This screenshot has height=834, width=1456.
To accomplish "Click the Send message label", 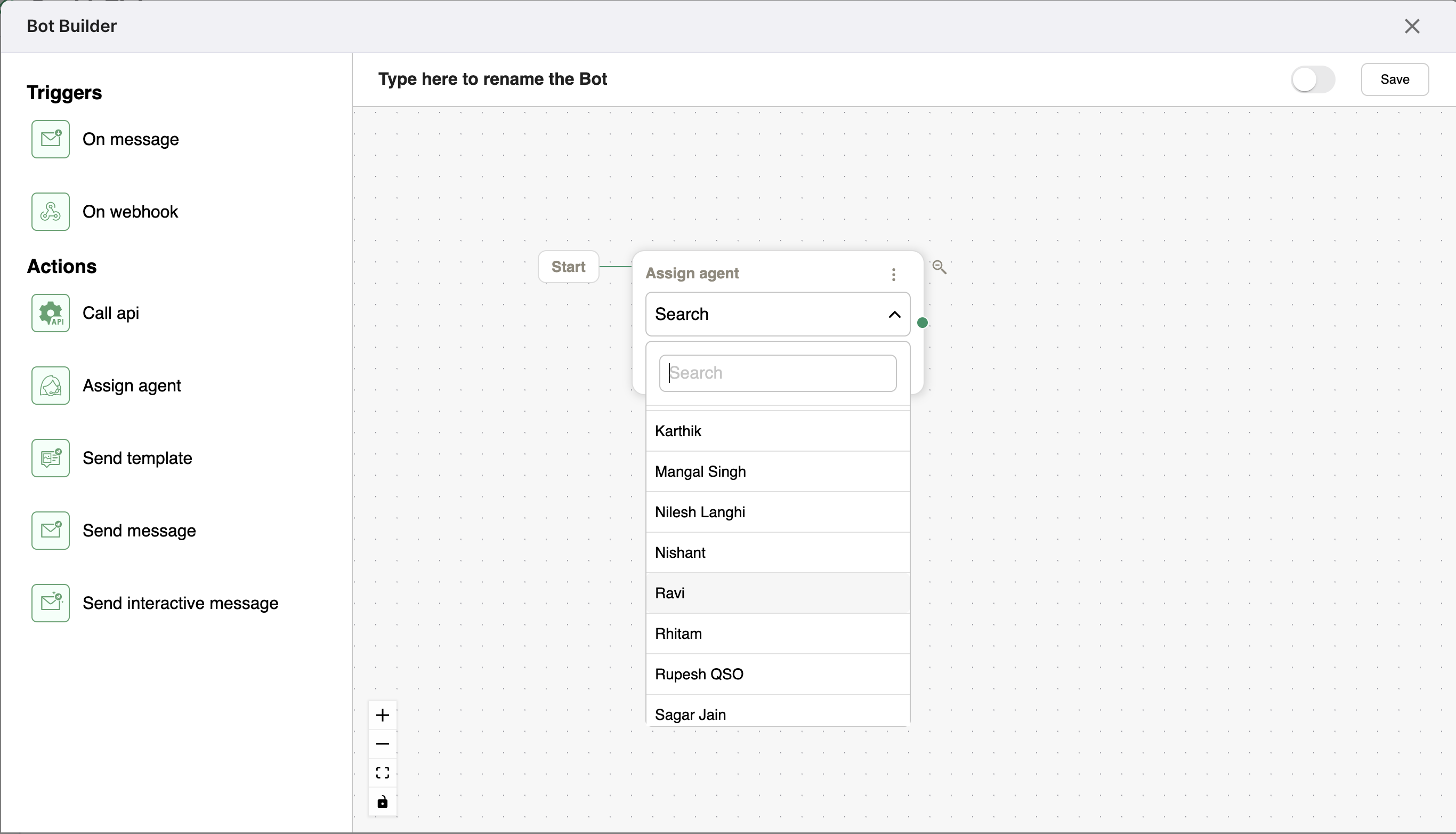I will tap(139, 531).
